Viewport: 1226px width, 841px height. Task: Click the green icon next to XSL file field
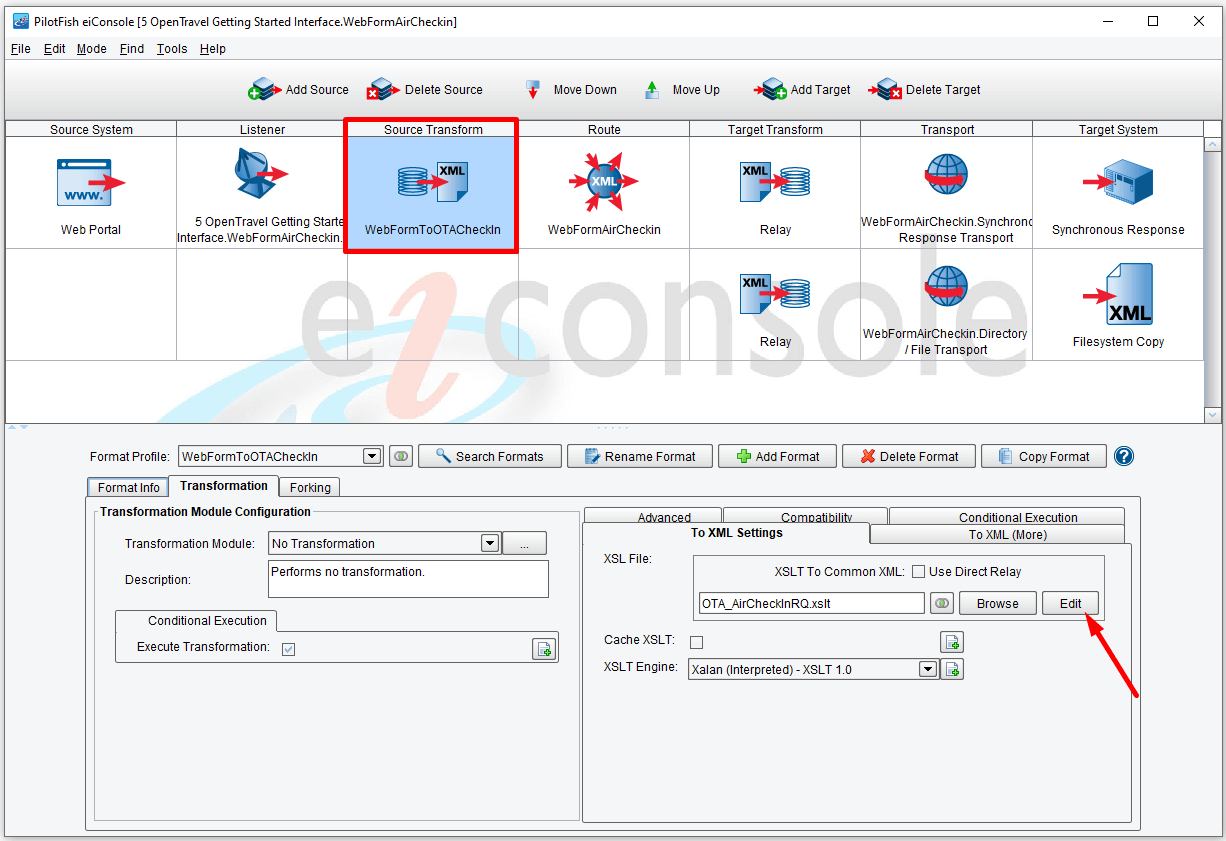[x=942, y=603]
